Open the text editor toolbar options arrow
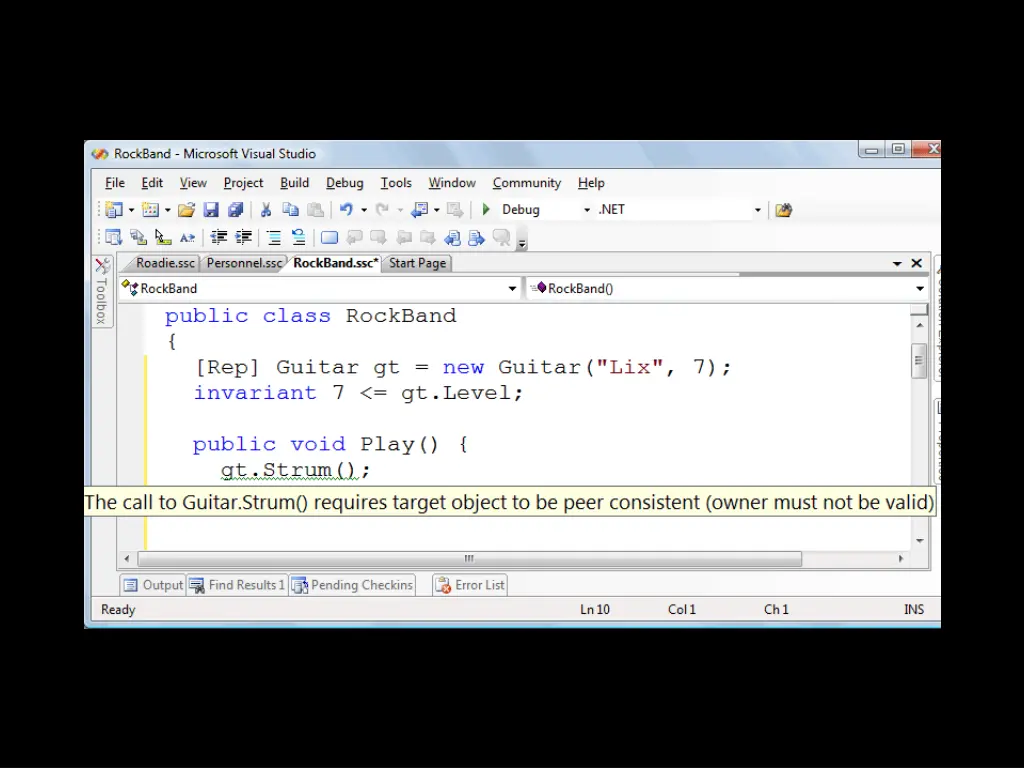Viewport: 1024px width, 768px height. click(x=522, y=244)
